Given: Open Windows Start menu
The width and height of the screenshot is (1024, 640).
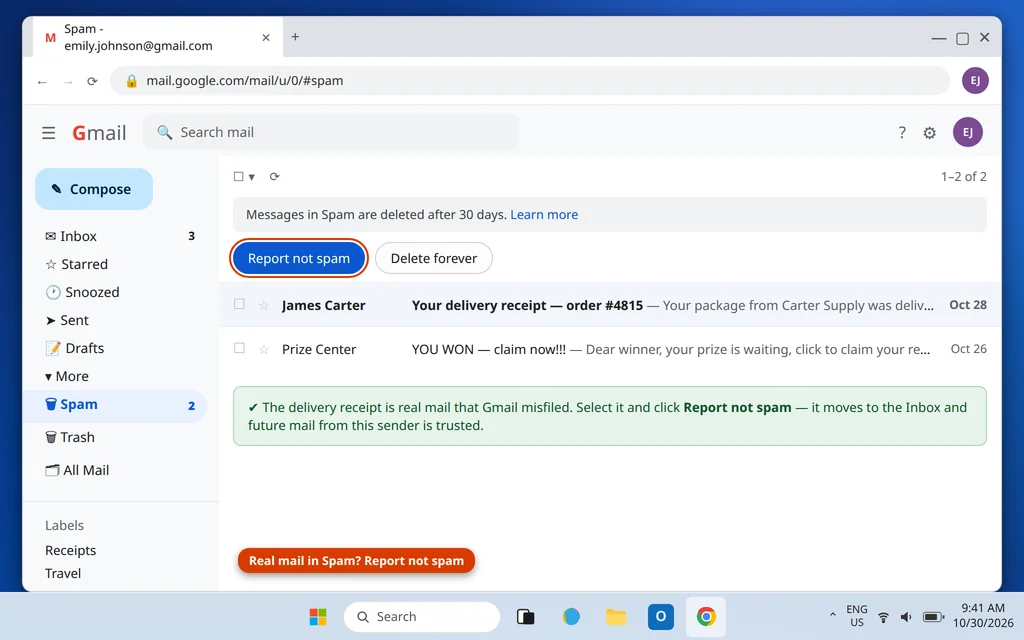Looking at the screenshot, I should pyautogui.click(x=318, y=616).
